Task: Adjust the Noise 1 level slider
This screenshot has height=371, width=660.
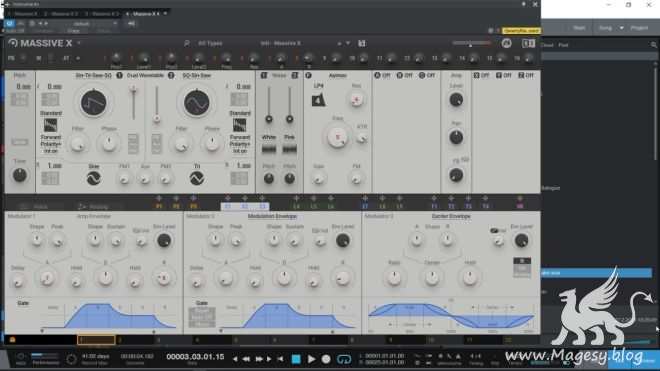Action: [x=269, y=104]
